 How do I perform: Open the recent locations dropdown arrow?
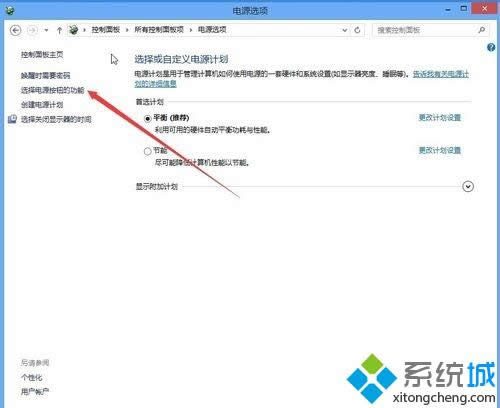(x=46, y=30)
